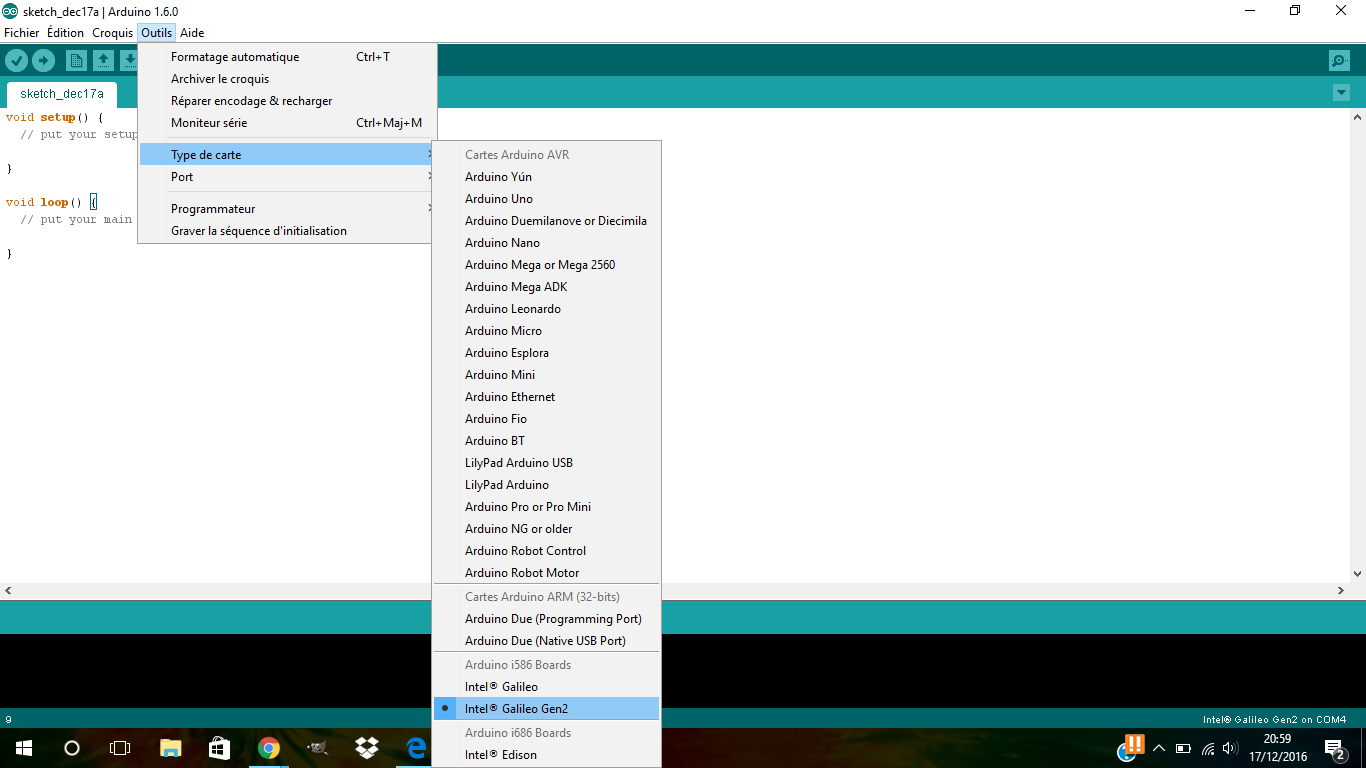Open Google Chrome from the taskbar
Screen dimensions: 1366x768
268,748
